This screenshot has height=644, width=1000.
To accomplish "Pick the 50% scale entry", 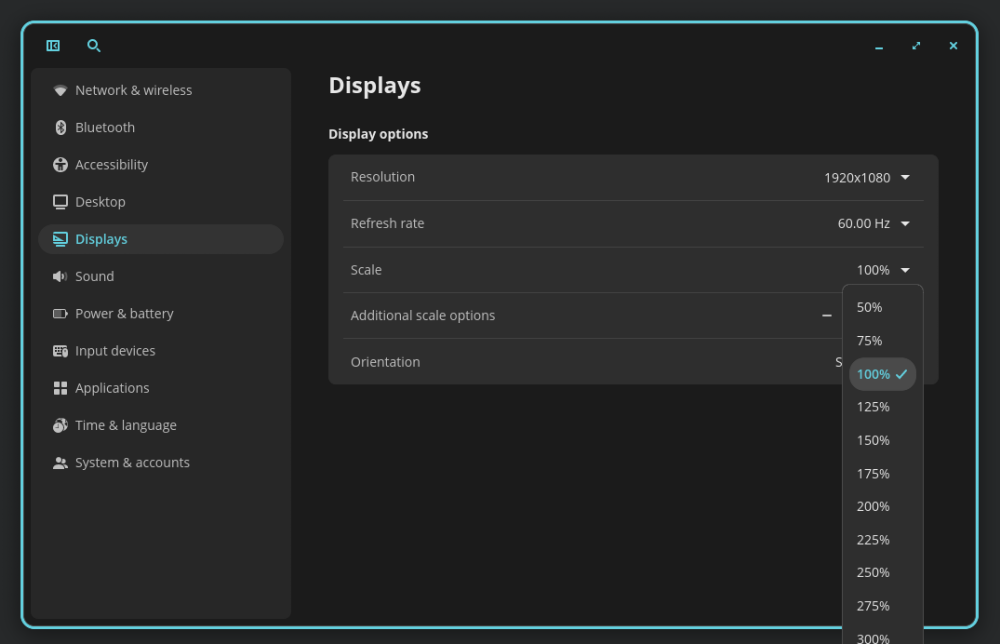I will click(x=870, y=308).
